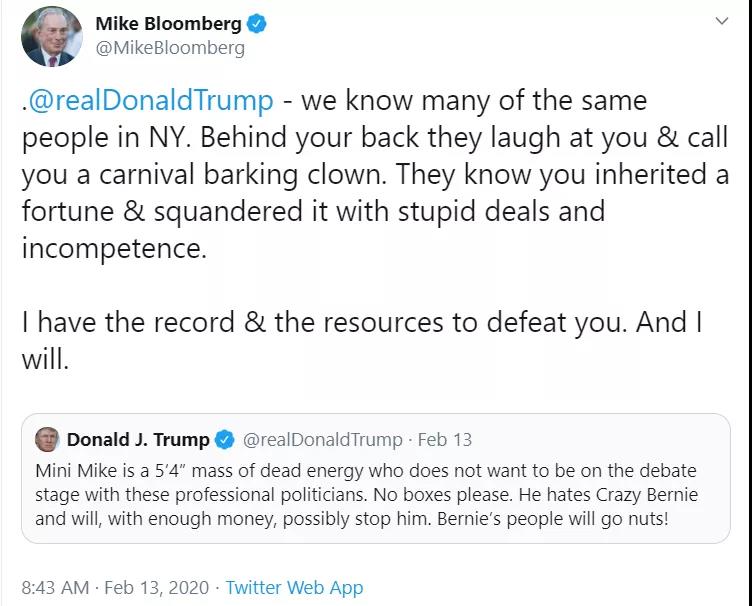Open the Donald J. Trump name in quoted tweet
The image size is (752, 606).
pyautogui.click(x=138, y=439)
